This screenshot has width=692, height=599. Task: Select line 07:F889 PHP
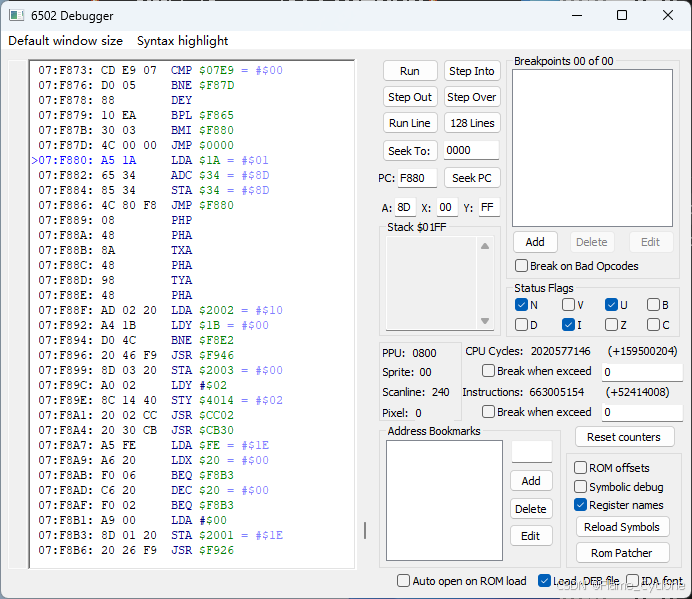coord(115,220)
